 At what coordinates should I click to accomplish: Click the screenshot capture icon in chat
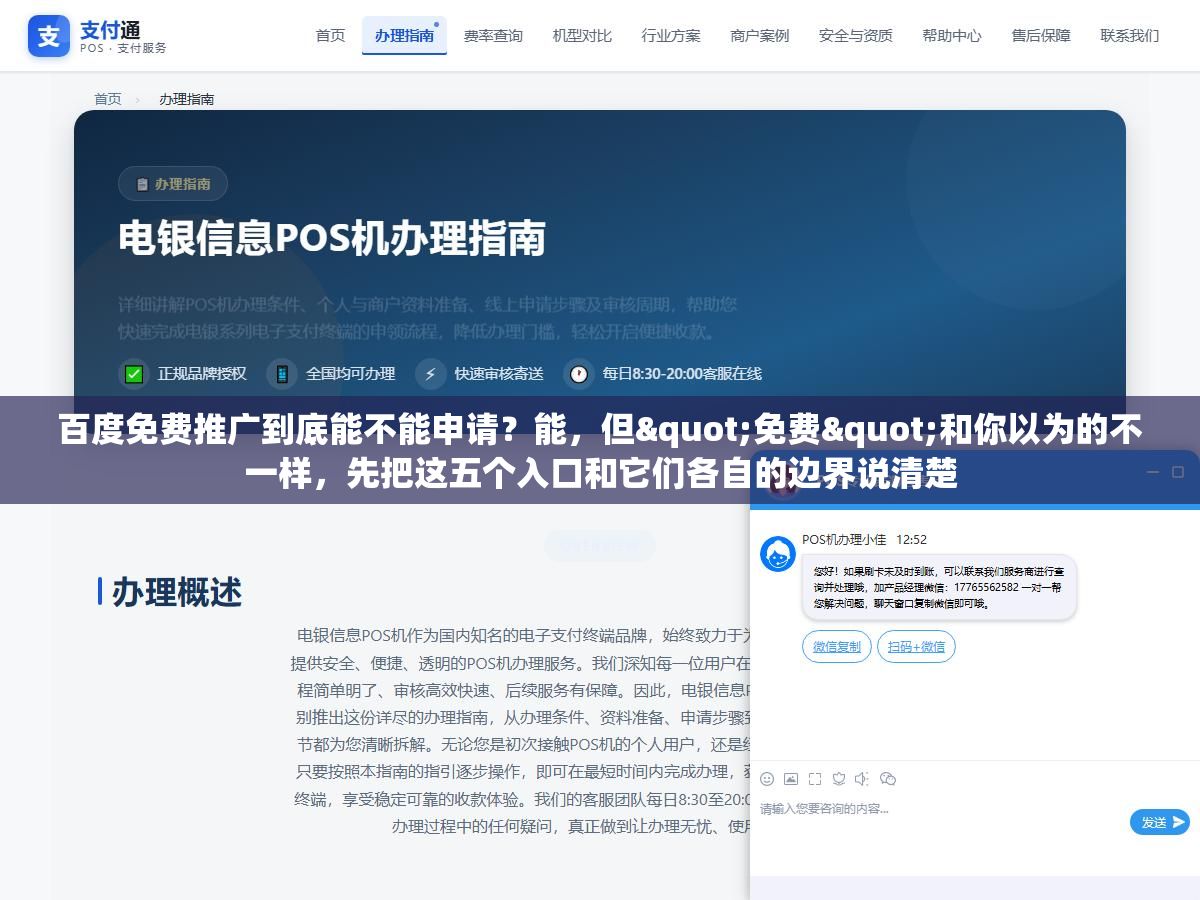click(815, 779)
